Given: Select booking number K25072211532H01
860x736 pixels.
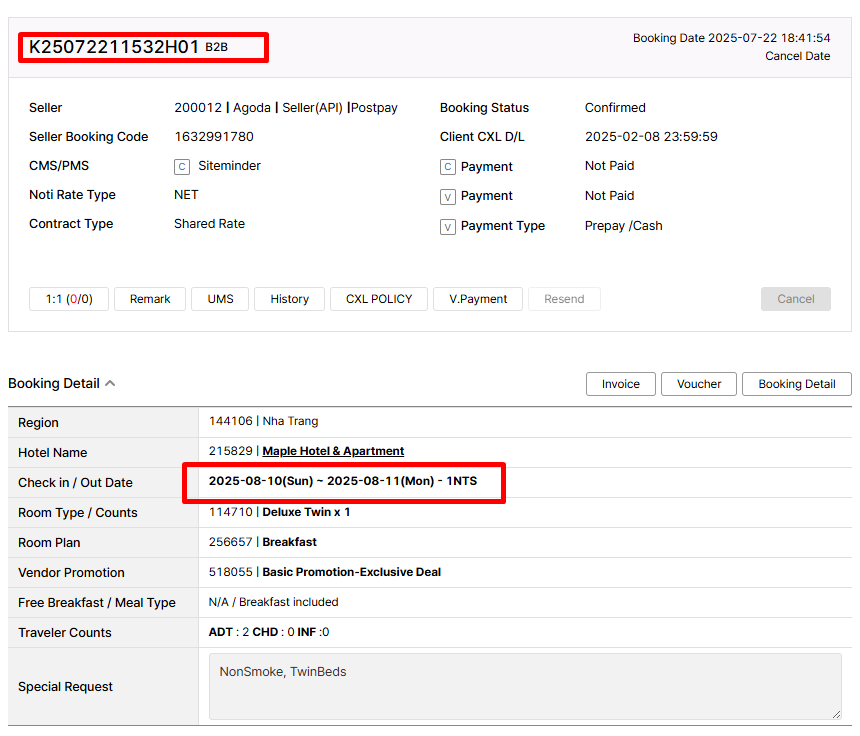Looking at the screenshot, I should point(114,46).
